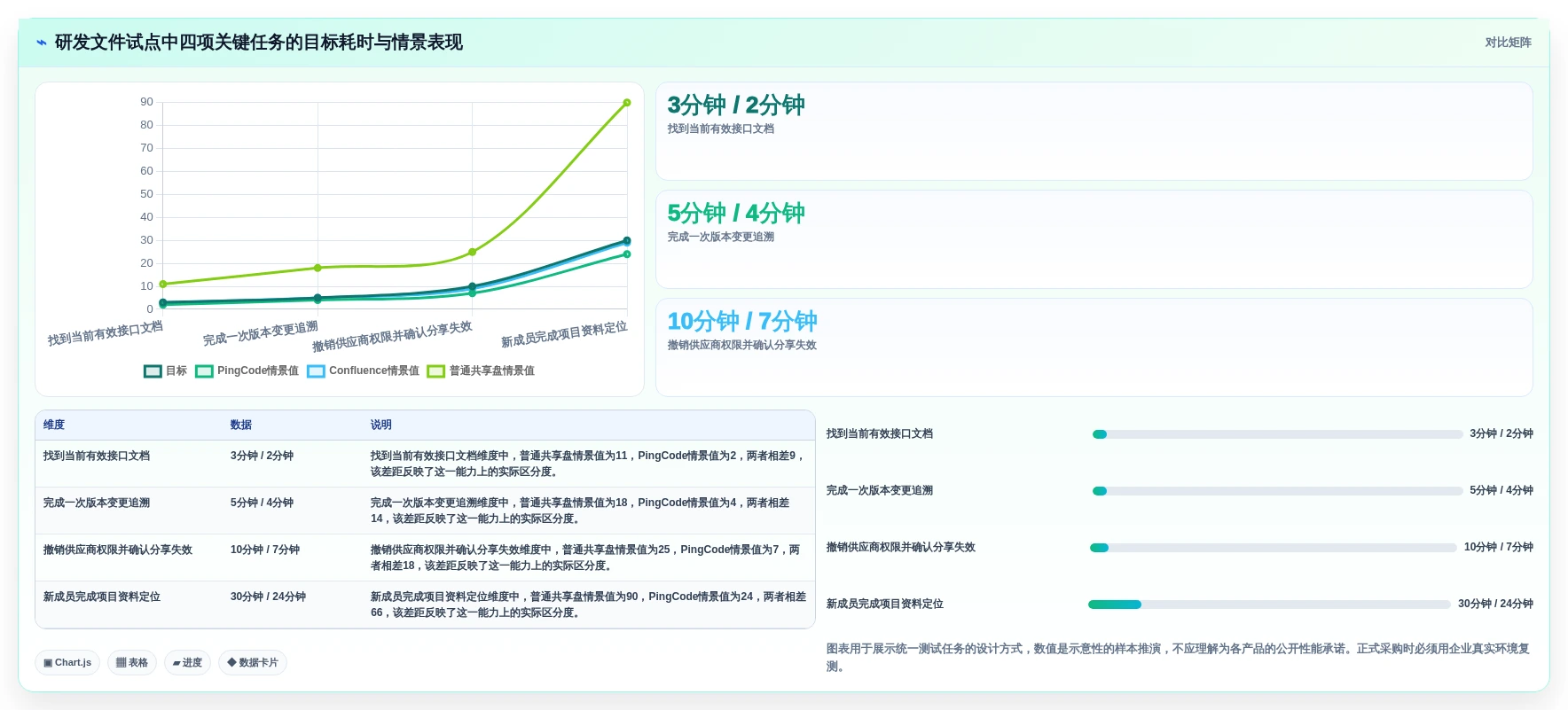Click the header lightning icon beside the title

[x=41, y=43]
